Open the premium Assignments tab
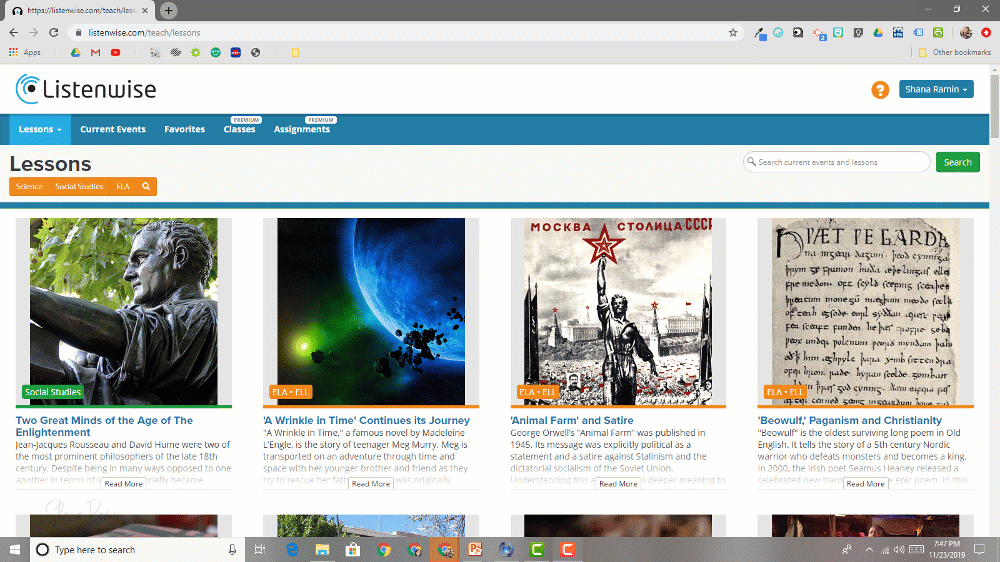 click(x=302, y=129)
